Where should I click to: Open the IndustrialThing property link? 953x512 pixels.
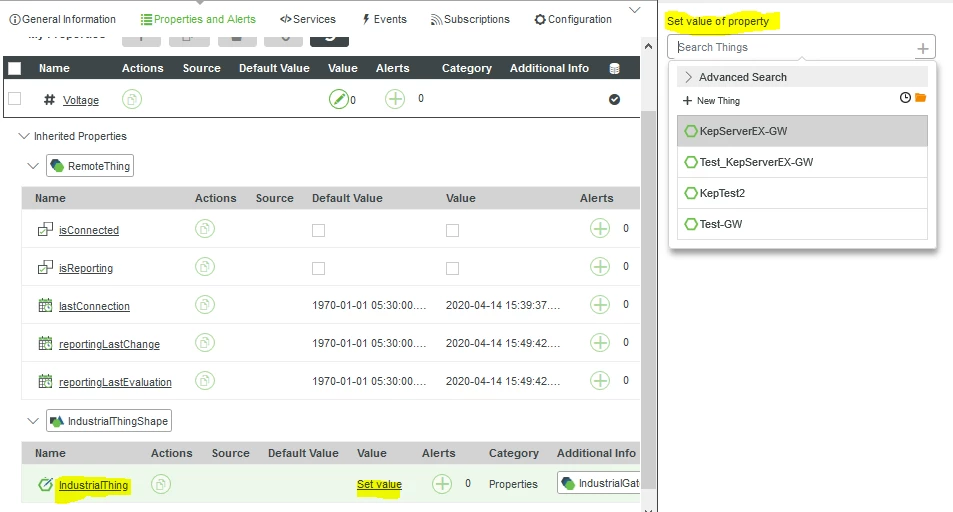coord(93,485)
